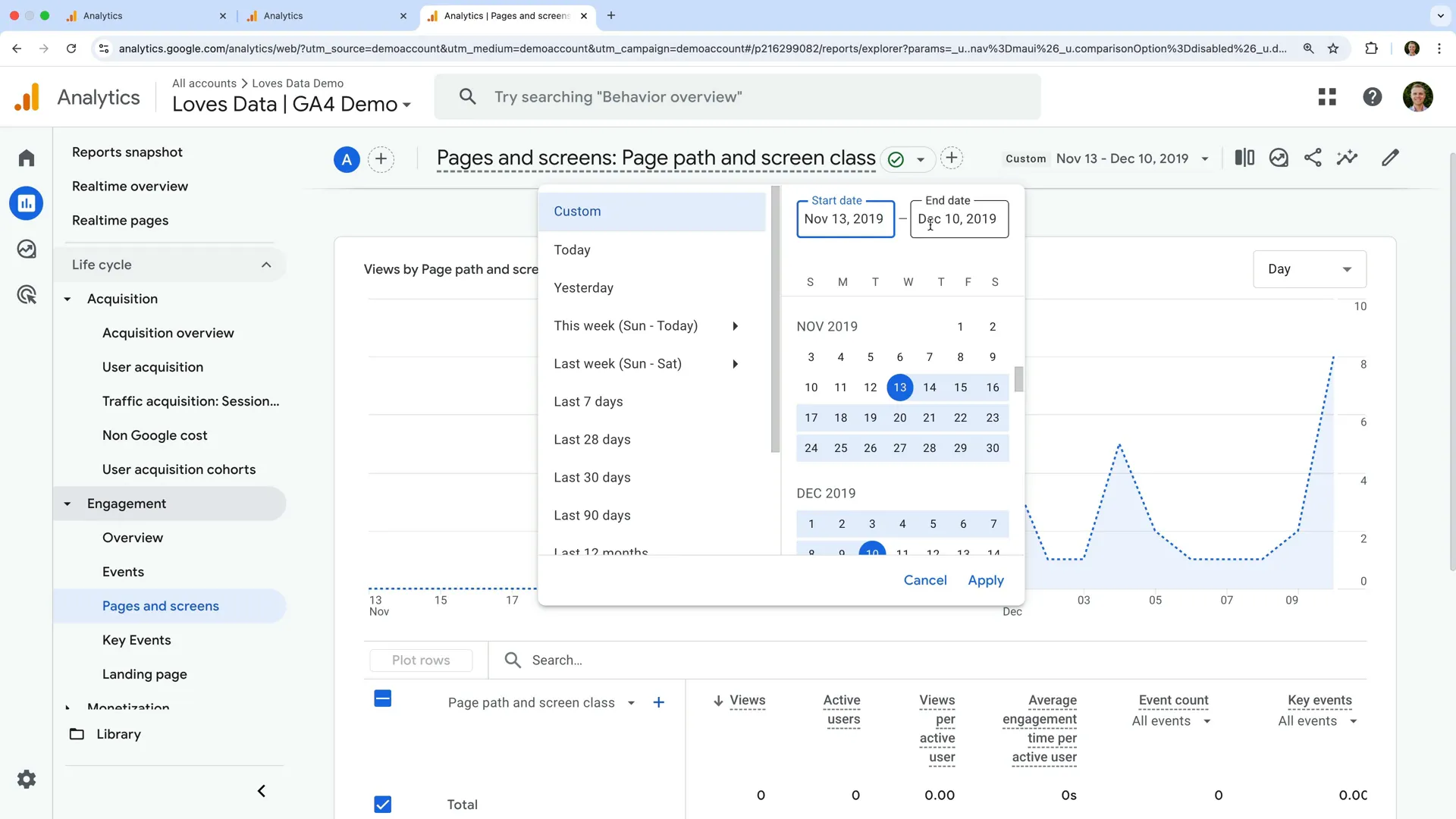Screen dimensions: 1456x819
Task: Go to Key Events in the sidebar
Action: [x=136, y=639]
